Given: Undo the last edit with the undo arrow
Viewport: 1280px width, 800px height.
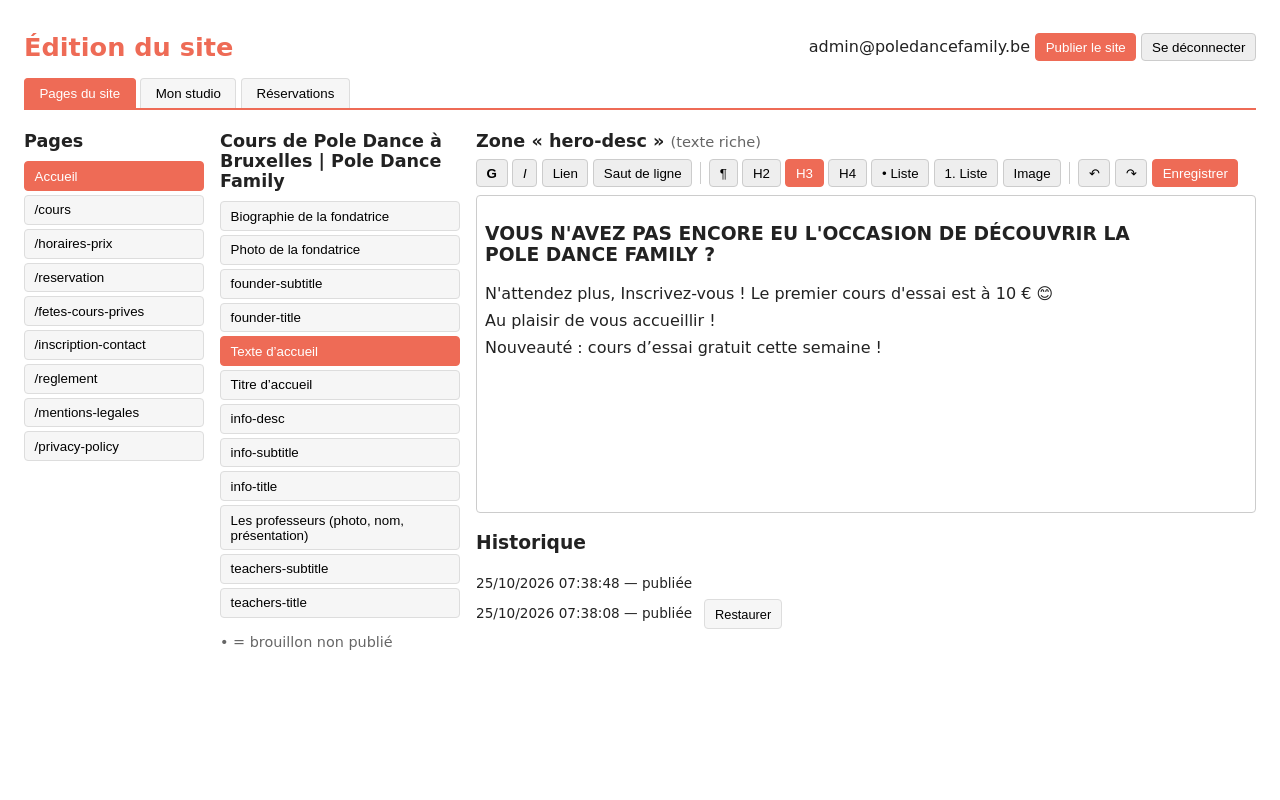Looking at the screenshot, I should click(1094, 173).
